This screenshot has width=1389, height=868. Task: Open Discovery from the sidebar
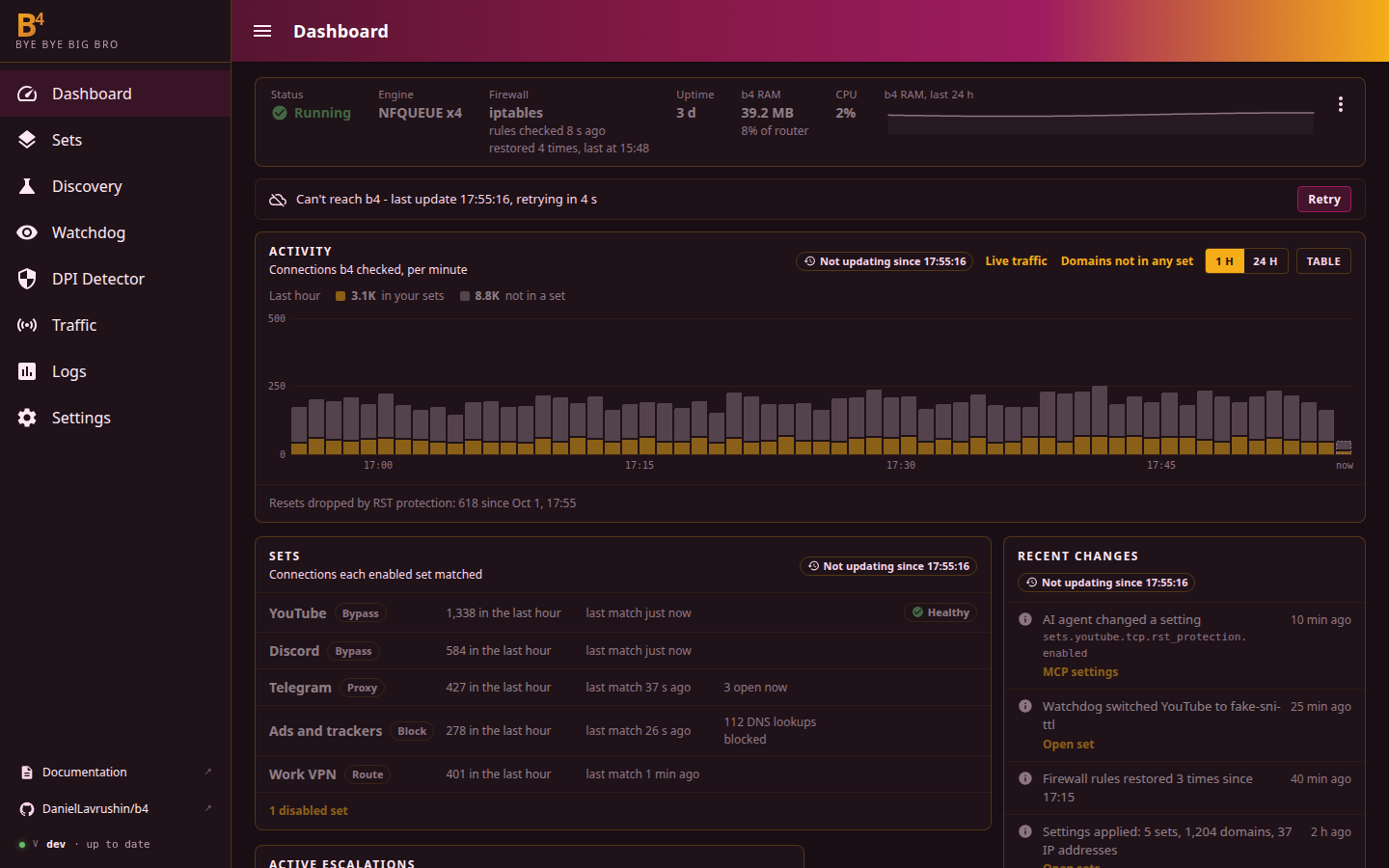[116, 186]
